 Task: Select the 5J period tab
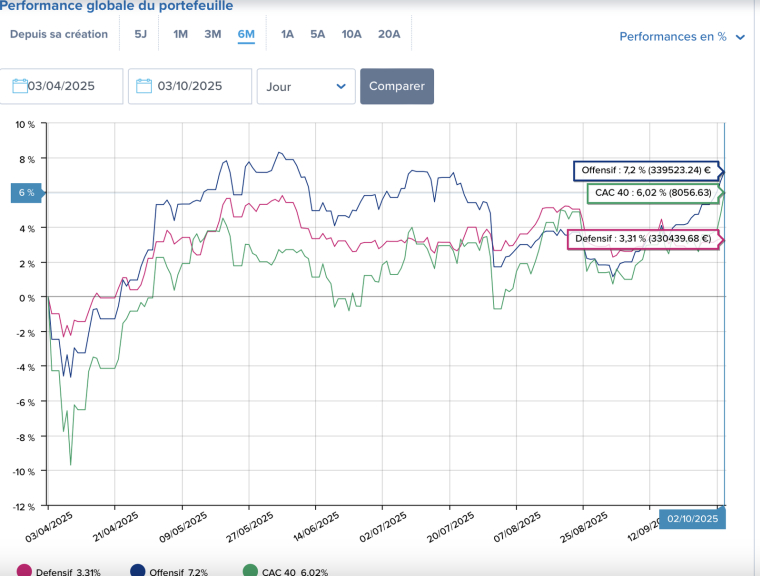click(x=140, y=34)
